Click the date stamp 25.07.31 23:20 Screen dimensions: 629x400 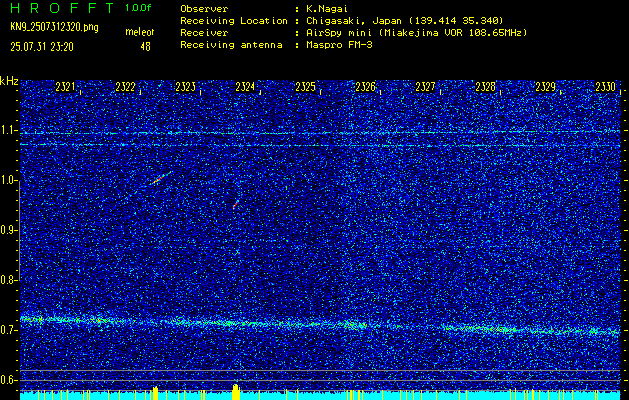pyautogui.click(x=42, y=47)
